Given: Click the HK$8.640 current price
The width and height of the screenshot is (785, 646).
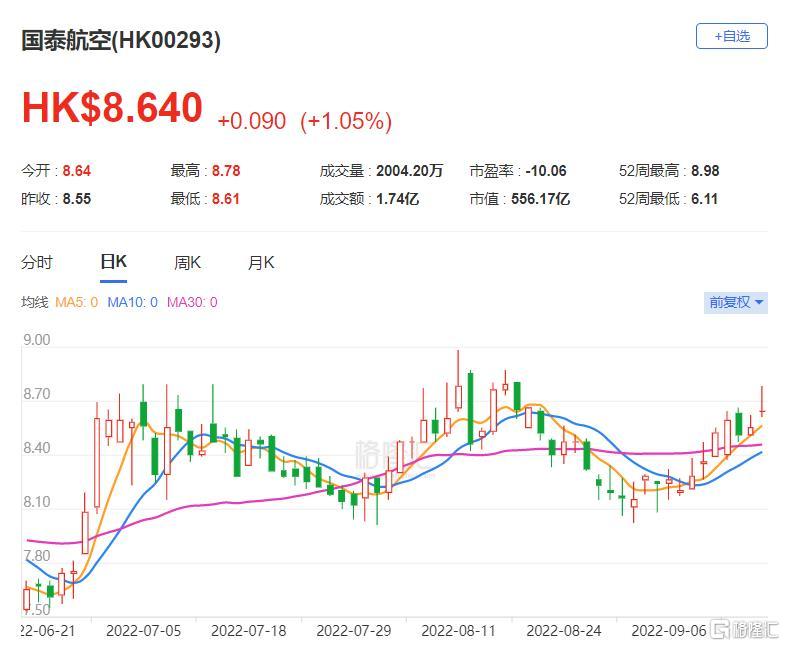Looking at the screenshot, I should (112, 108).
